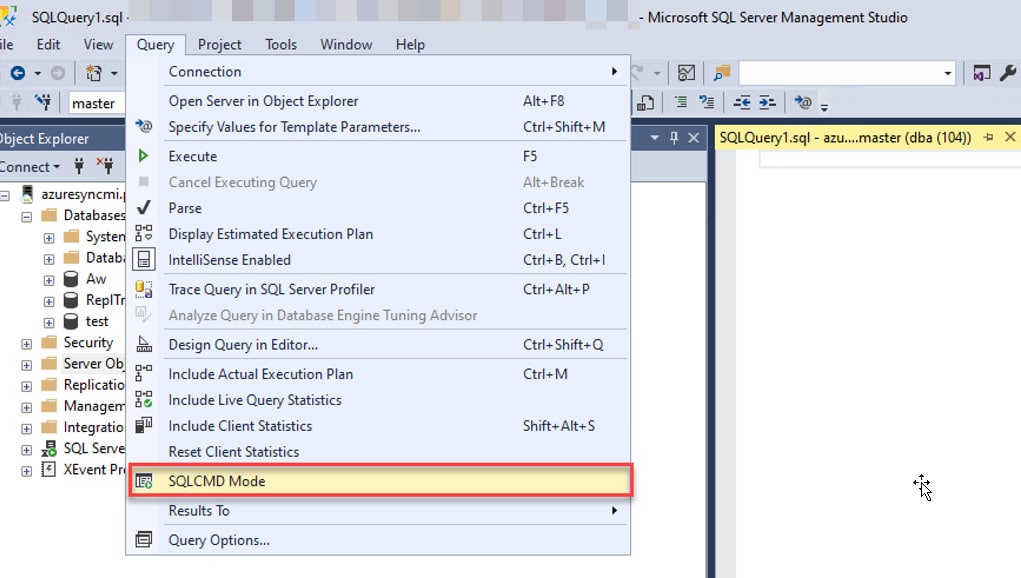This screenshot has width=1021, height=578.
Task: Click the decrease indent toolbar icon
Action: (x=742, y=103)
